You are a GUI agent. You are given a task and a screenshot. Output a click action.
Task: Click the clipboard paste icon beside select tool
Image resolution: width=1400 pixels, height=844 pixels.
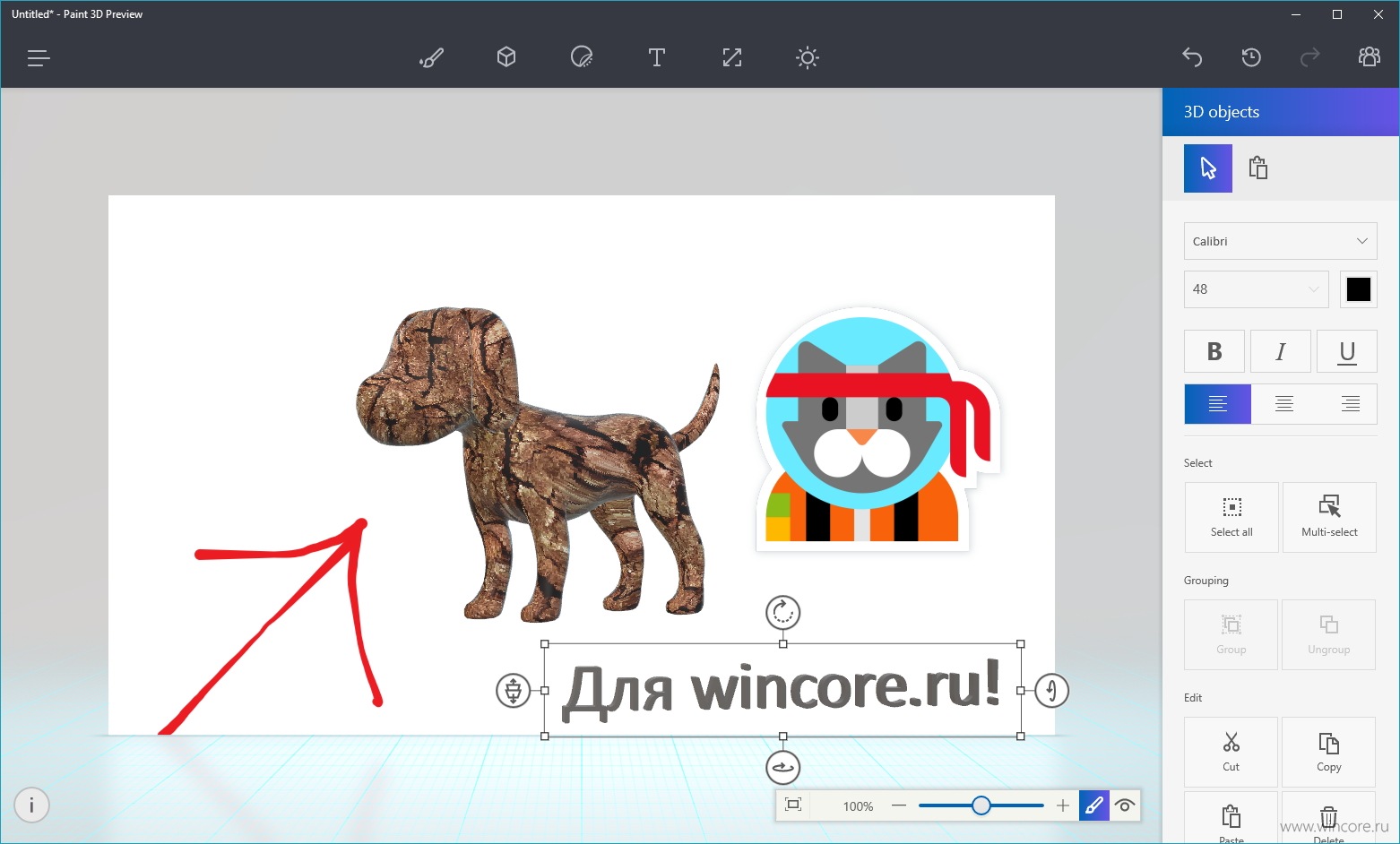point(1258,168)
